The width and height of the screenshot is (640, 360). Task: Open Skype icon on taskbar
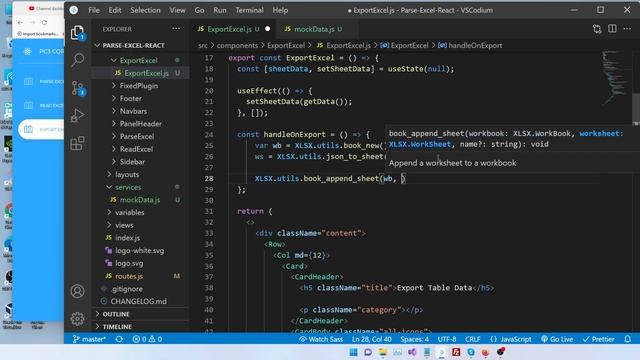tap(471, 352)
